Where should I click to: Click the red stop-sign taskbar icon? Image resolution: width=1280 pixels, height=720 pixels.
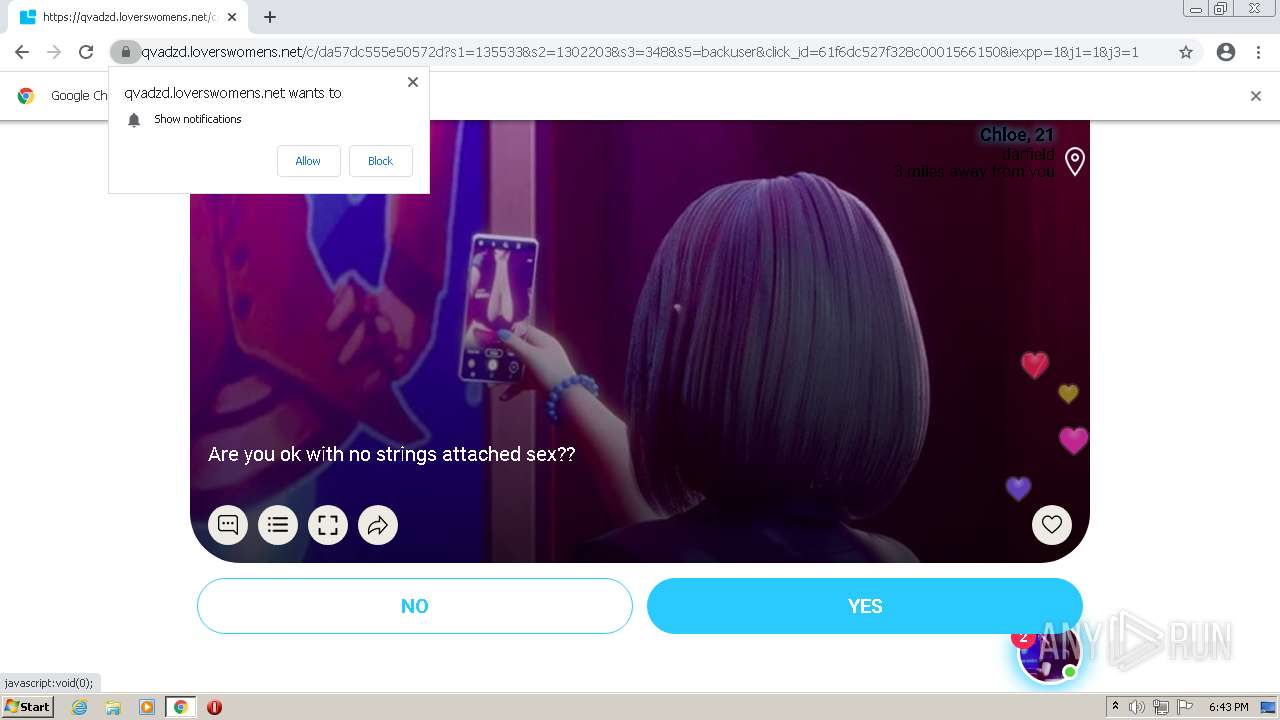tap(214, 707)
